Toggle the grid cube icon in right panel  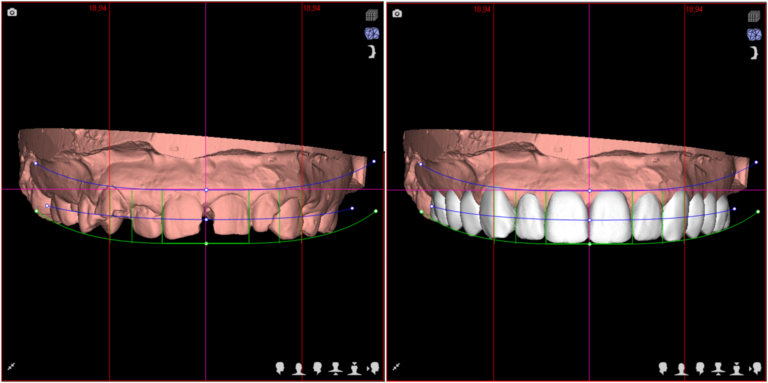[754, 17]
